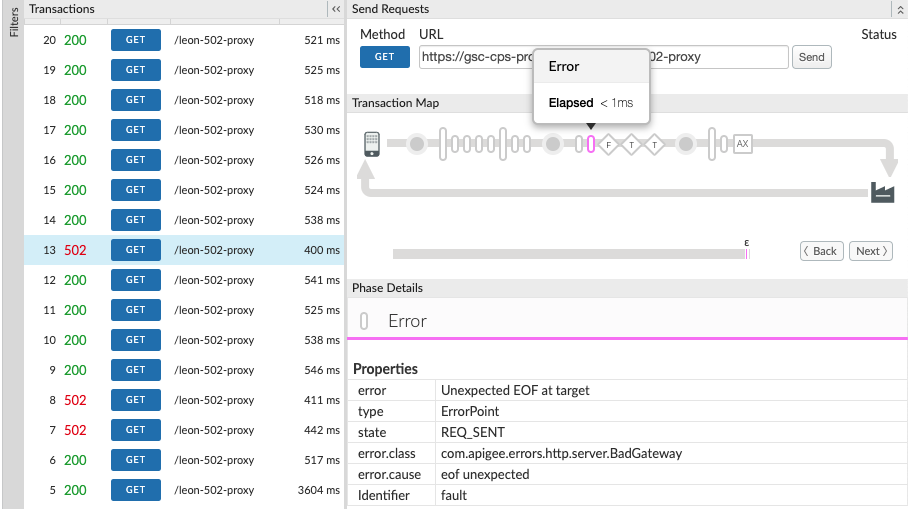
Task: Select the F condition diamond in flow
Action: click(608, 144)
